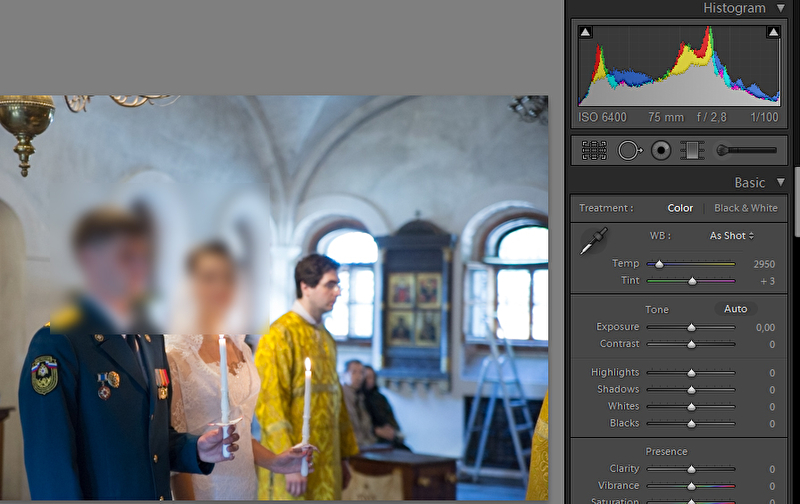Viewport: 800px width, 504px height.
Task: Select the Crop Overlay tool
Action: [x=594, y=150]
